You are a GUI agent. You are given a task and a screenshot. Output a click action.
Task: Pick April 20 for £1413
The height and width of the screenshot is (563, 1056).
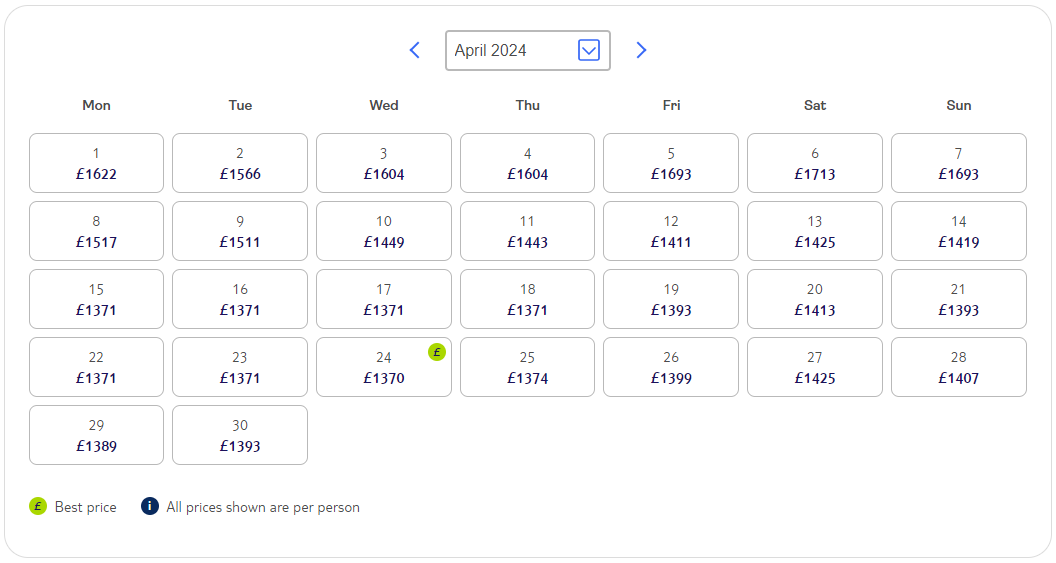coord(815,299)
